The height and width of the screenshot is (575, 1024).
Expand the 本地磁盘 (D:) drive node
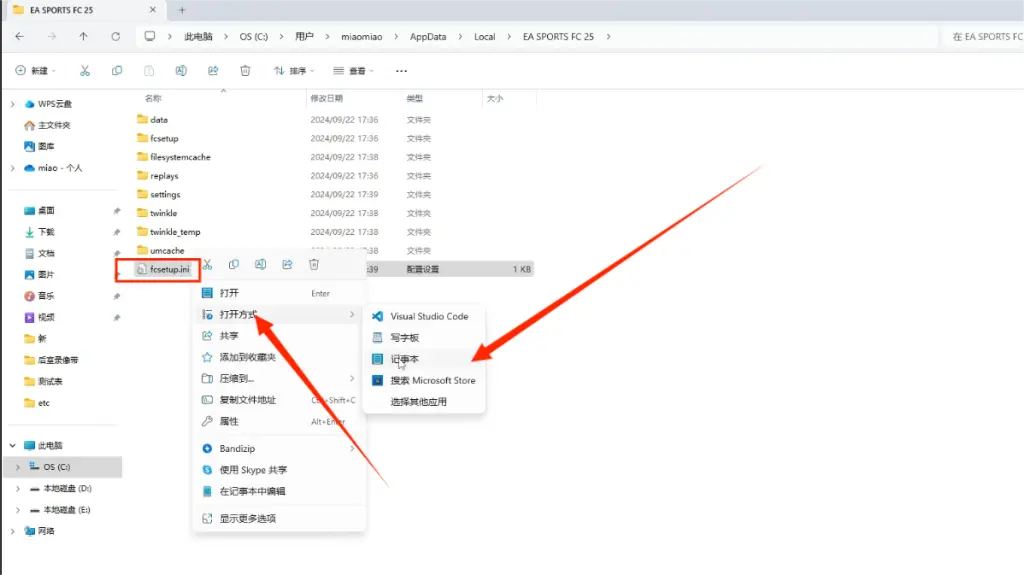pyautogui.click(x=18, y=489)
